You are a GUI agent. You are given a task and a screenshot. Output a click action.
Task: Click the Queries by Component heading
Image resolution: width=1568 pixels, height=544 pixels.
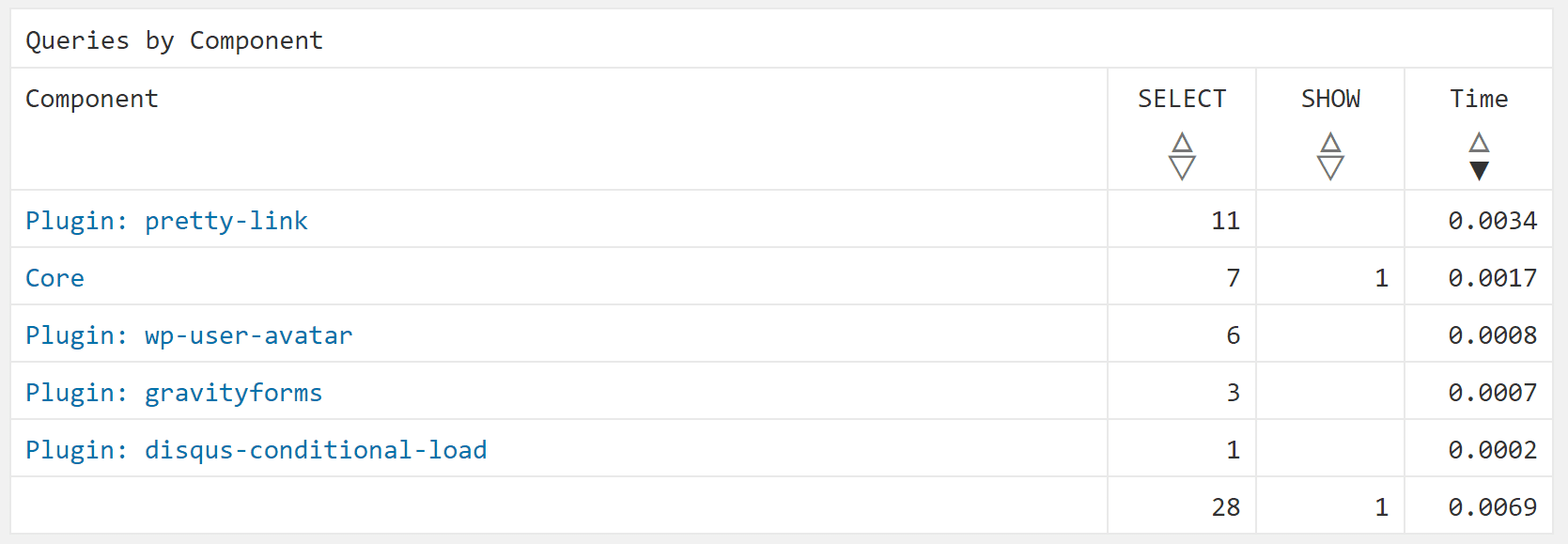coord(174,40)
